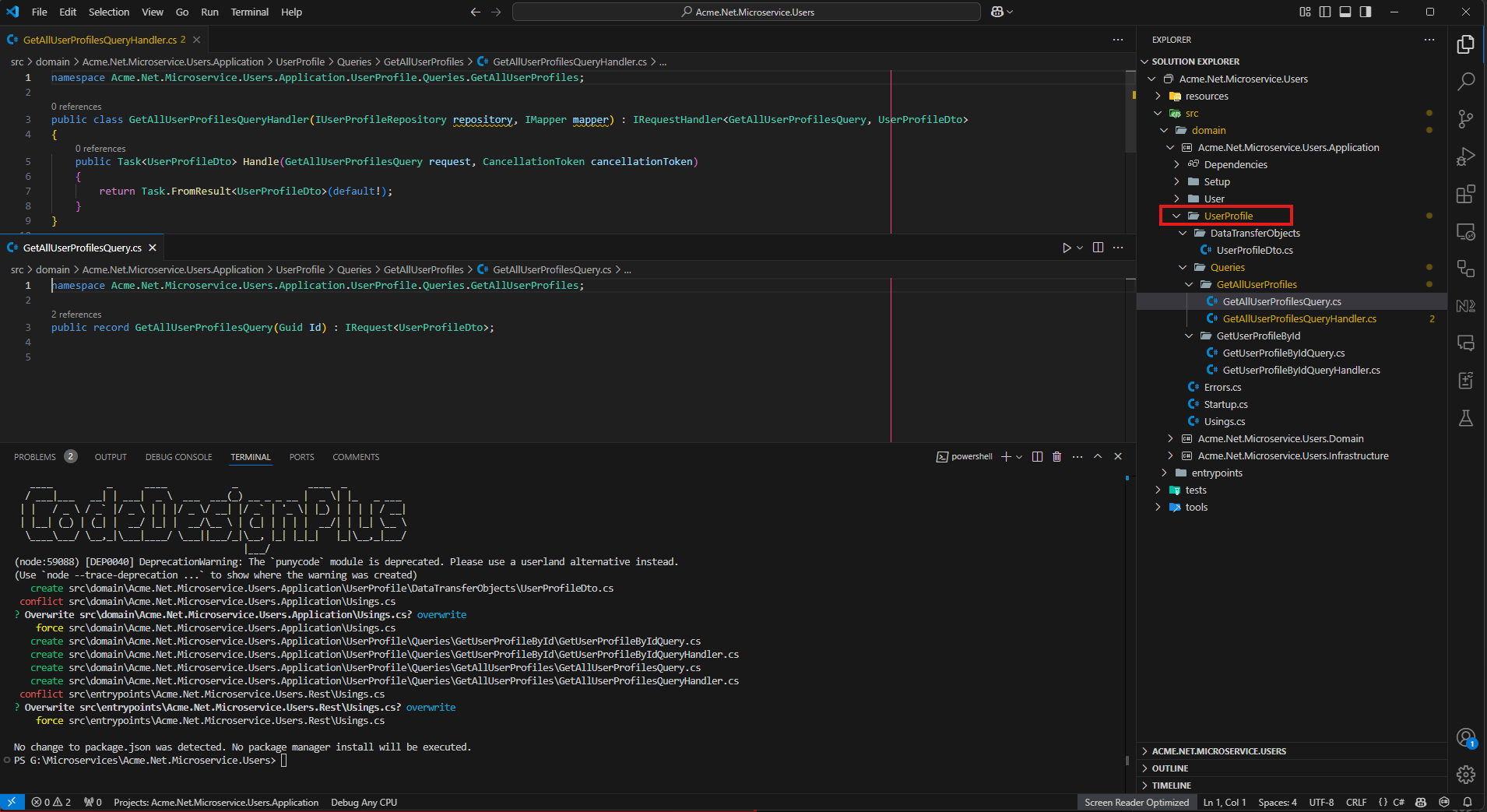Expand the Dependencies node
The height and width of the screenshot is (812, 1487).
coord(1176,164)
